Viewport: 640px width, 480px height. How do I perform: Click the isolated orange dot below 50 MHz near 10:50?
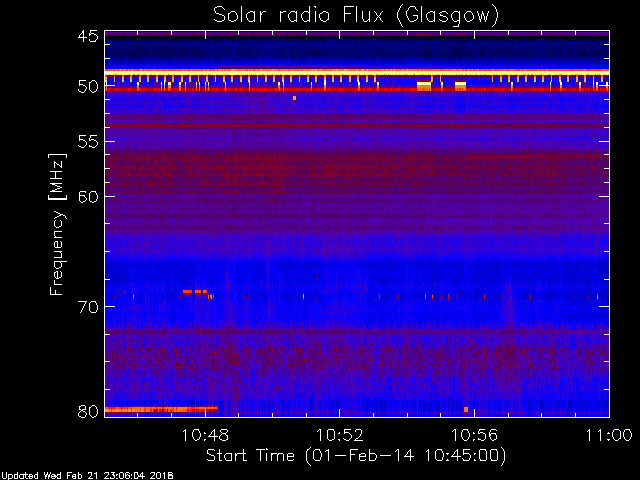294,98
